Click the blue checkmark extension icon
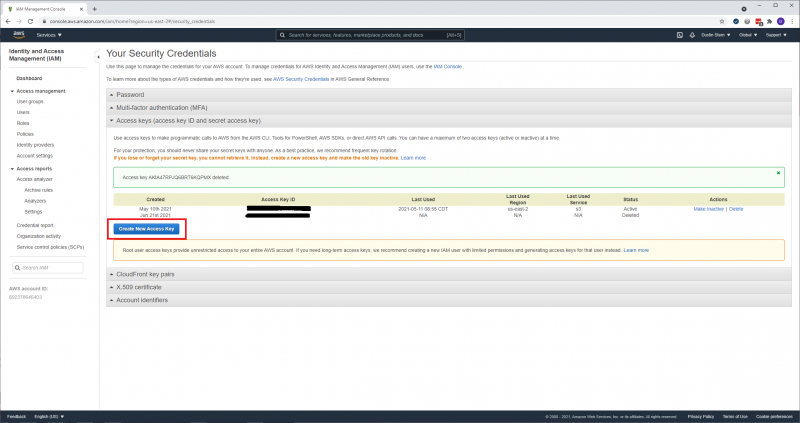Screen dimensions: 800x423 pos(736,21)
